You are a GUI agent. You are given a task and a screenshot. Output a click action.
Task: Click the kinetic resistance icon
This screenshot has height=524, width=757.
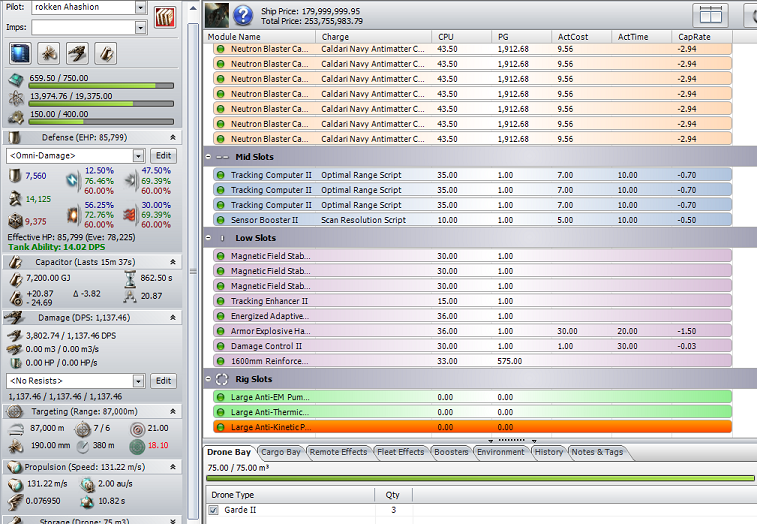tap(131, 180)
